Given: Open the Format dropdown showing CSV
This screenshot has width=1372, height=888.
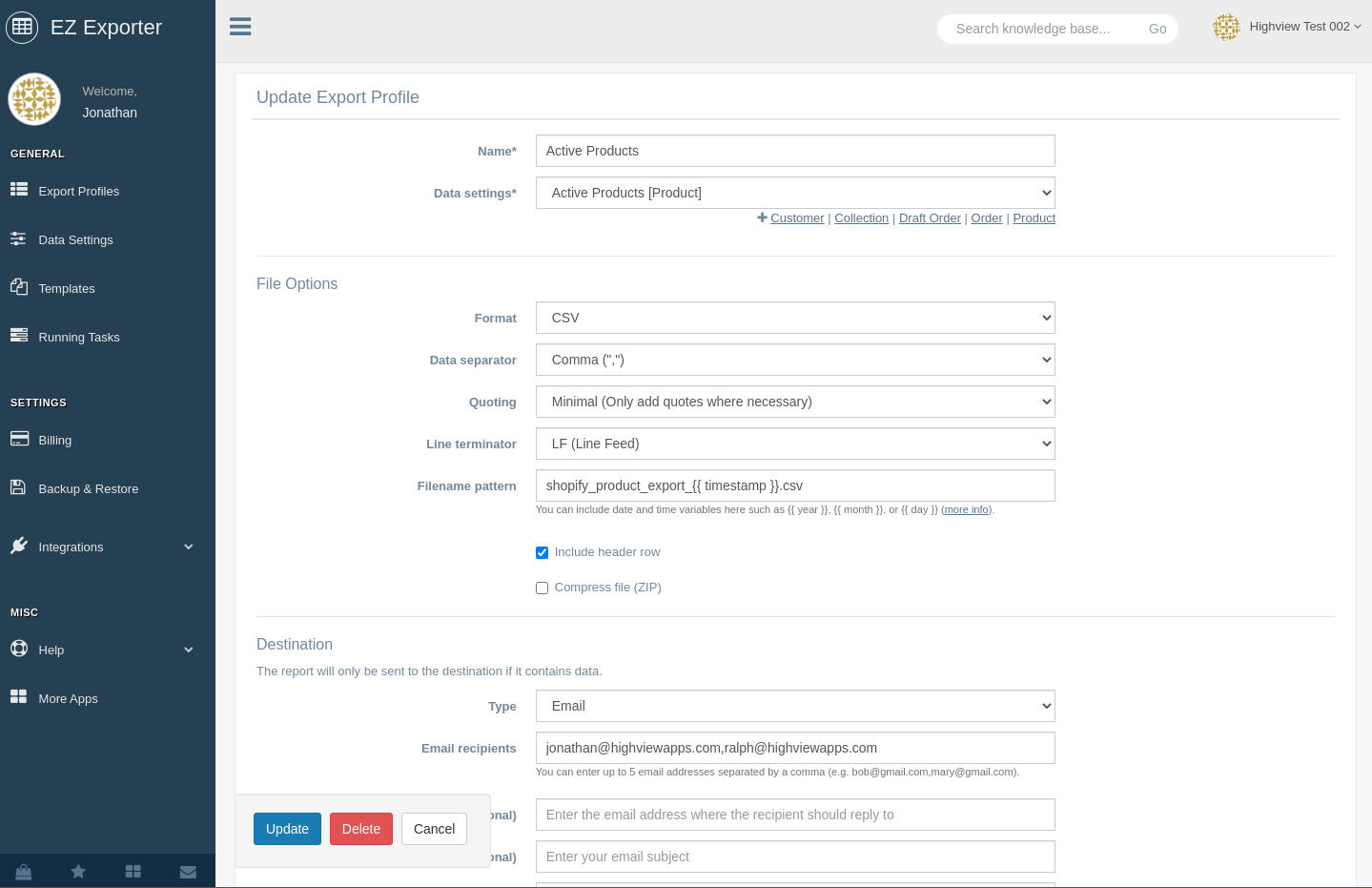Looking at the screenshot, I should coord(795,318).
